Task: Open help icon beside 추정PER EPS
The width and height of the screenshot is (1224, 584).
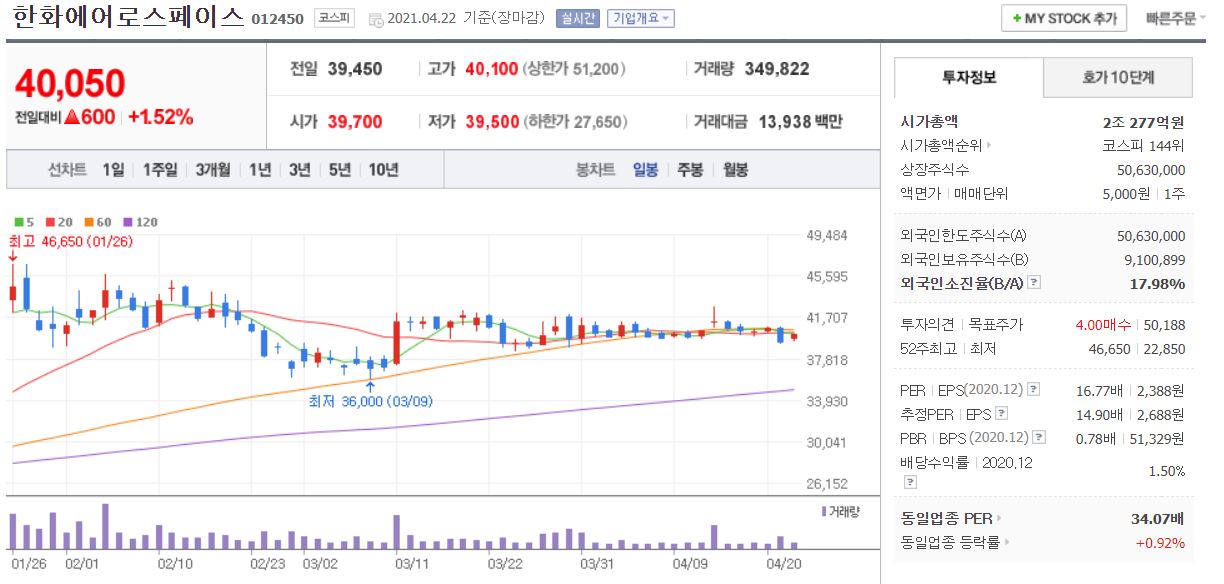Action: [x=1001, y=414]
